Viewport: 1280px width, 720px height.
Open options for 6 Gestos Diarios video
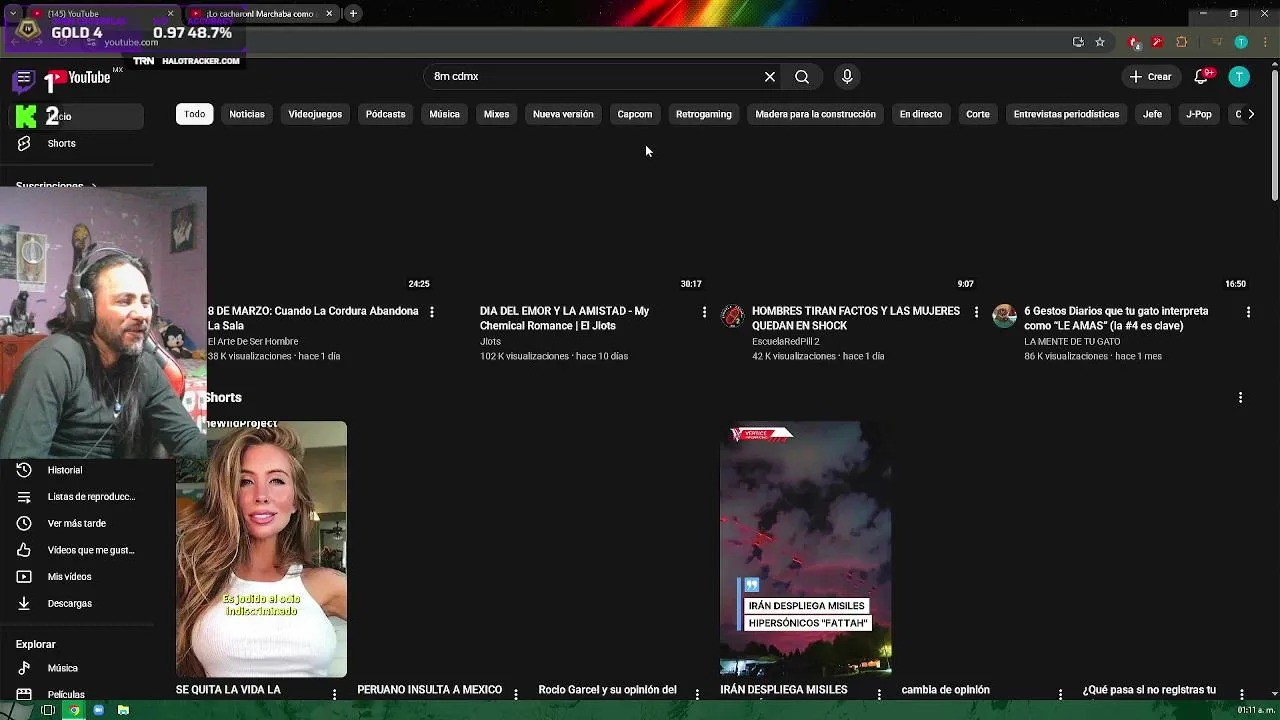coord(1248,313)
